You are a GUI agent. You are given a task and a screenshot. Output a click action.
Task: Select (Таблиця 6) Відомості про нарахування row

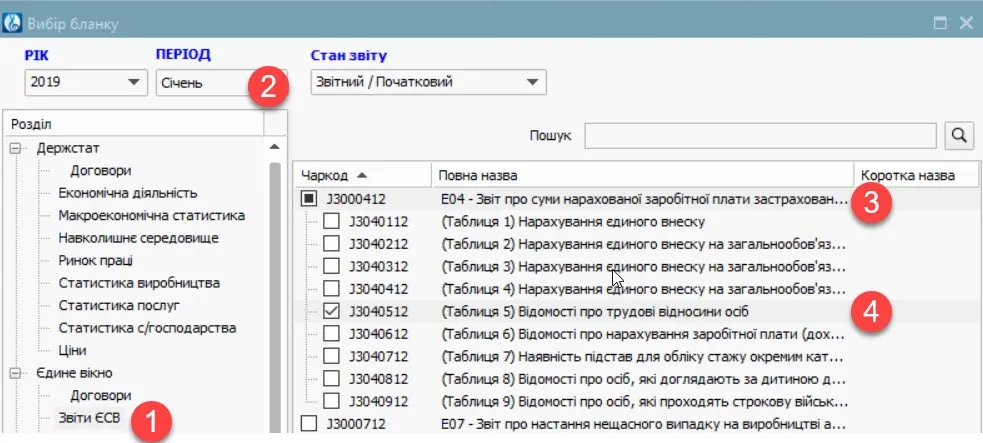[636, 334]
